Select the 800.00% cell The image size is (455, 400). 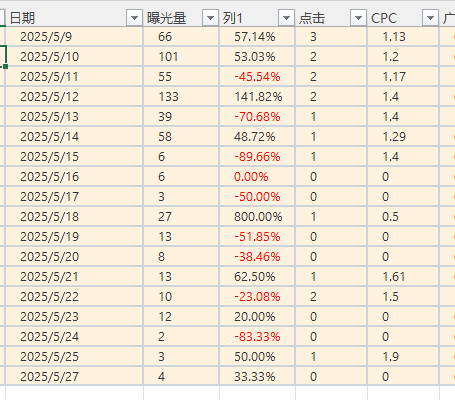click(x=257, y=217)
